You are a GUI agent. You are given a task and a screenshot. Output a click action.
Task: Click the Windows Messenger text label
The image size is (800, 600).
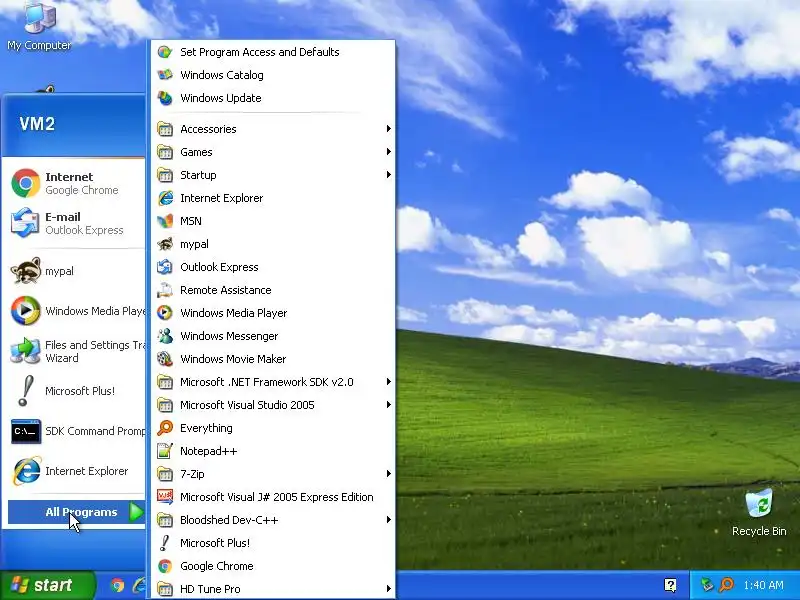(x=229, y=336)
